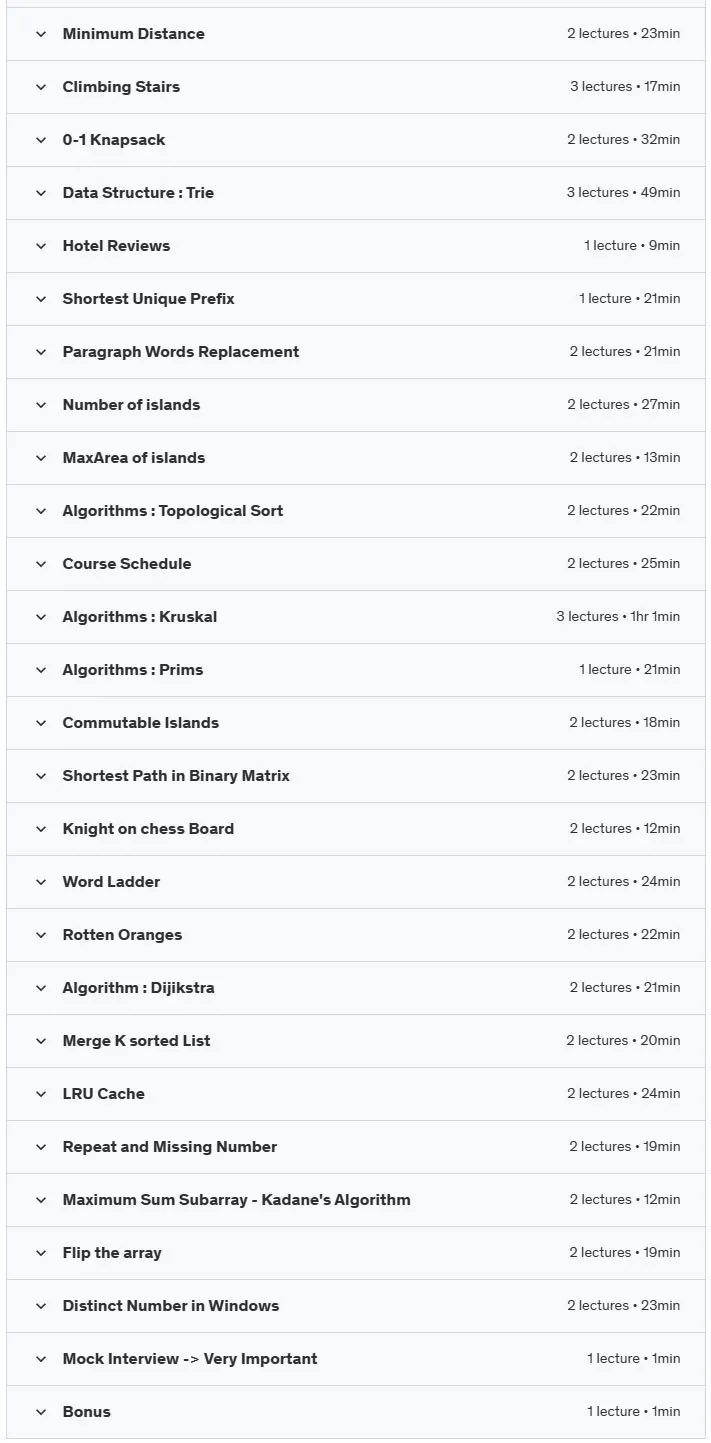Open Course Schedule section title
The width and height of the screenshot is (711, 1443).
click(127, 564)
